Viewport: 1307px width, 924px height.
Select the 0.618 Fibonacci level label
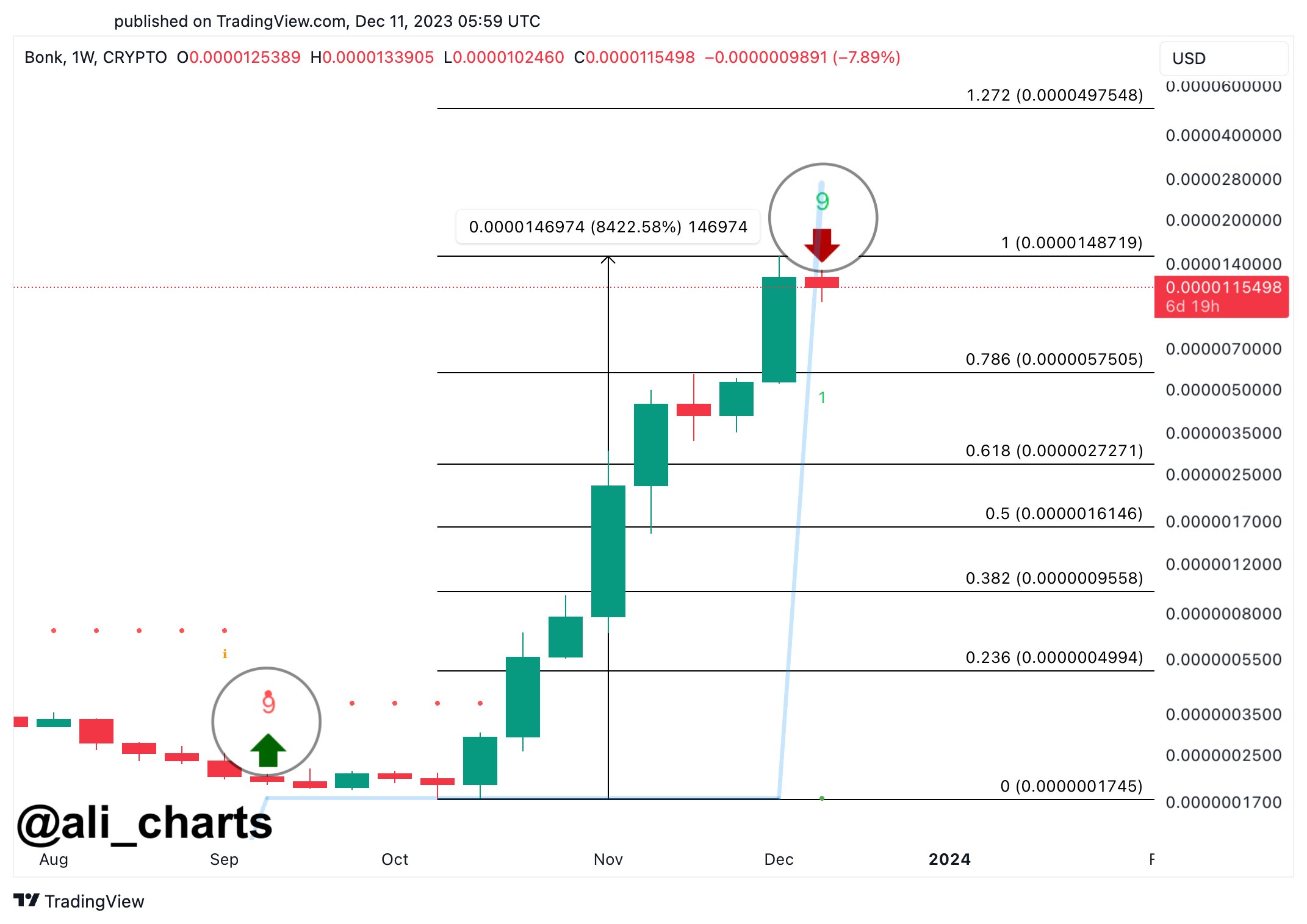pos(1054,451)
